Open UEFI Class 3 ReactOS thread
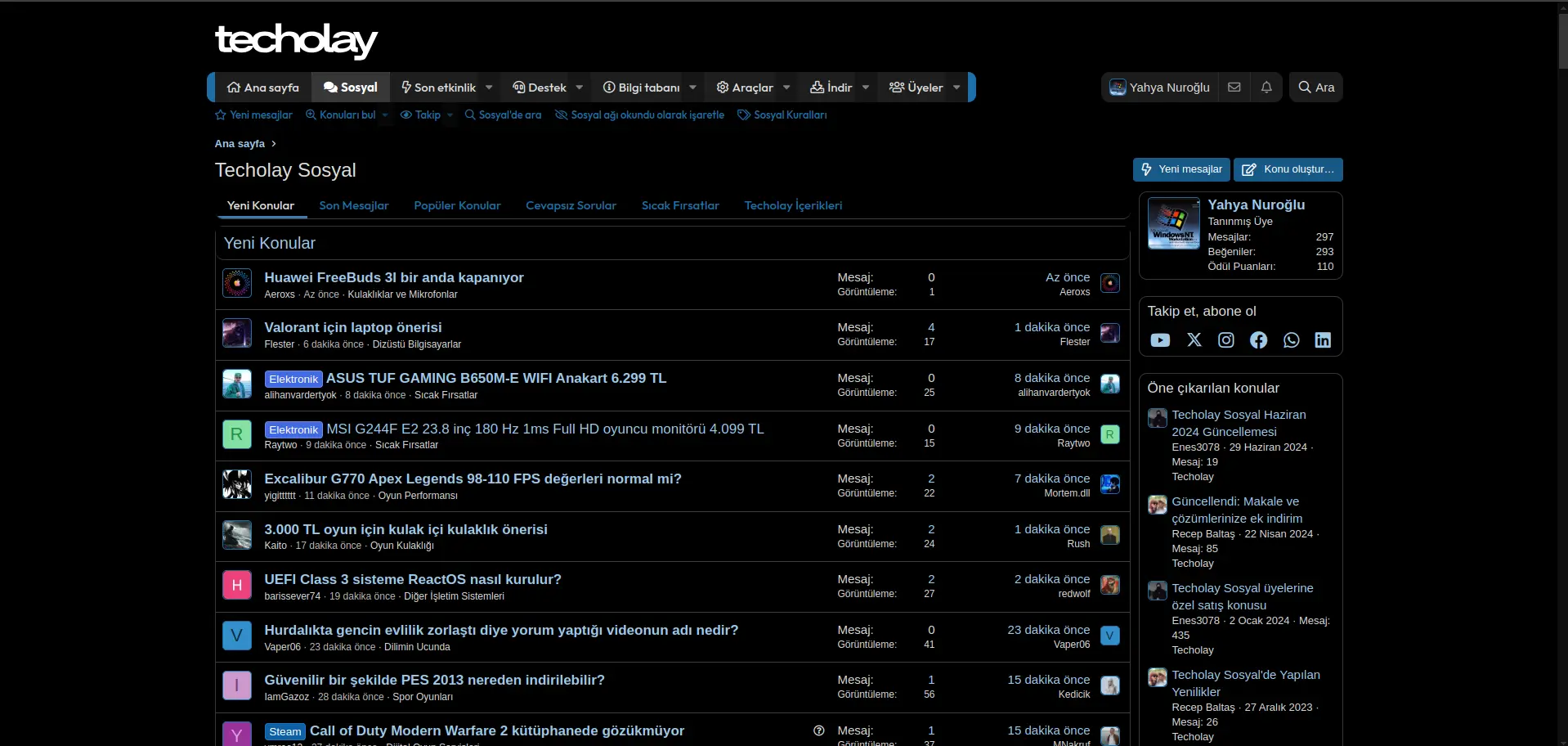Image resolution: width=1568 pixels, height=746 pixels. [x=413, y=579]
